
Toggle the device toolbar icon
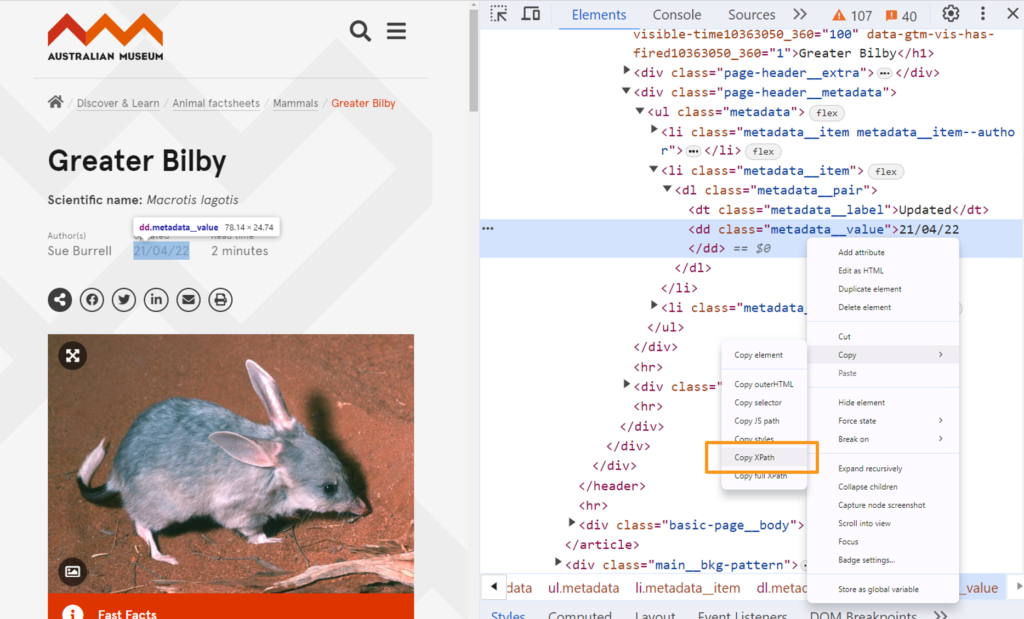[x=530, y=14]
